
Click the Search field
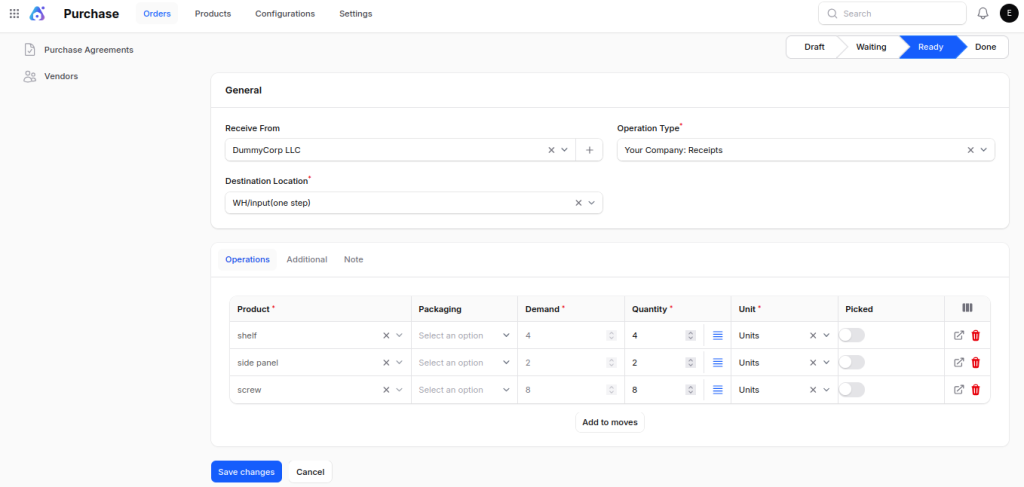892,13
